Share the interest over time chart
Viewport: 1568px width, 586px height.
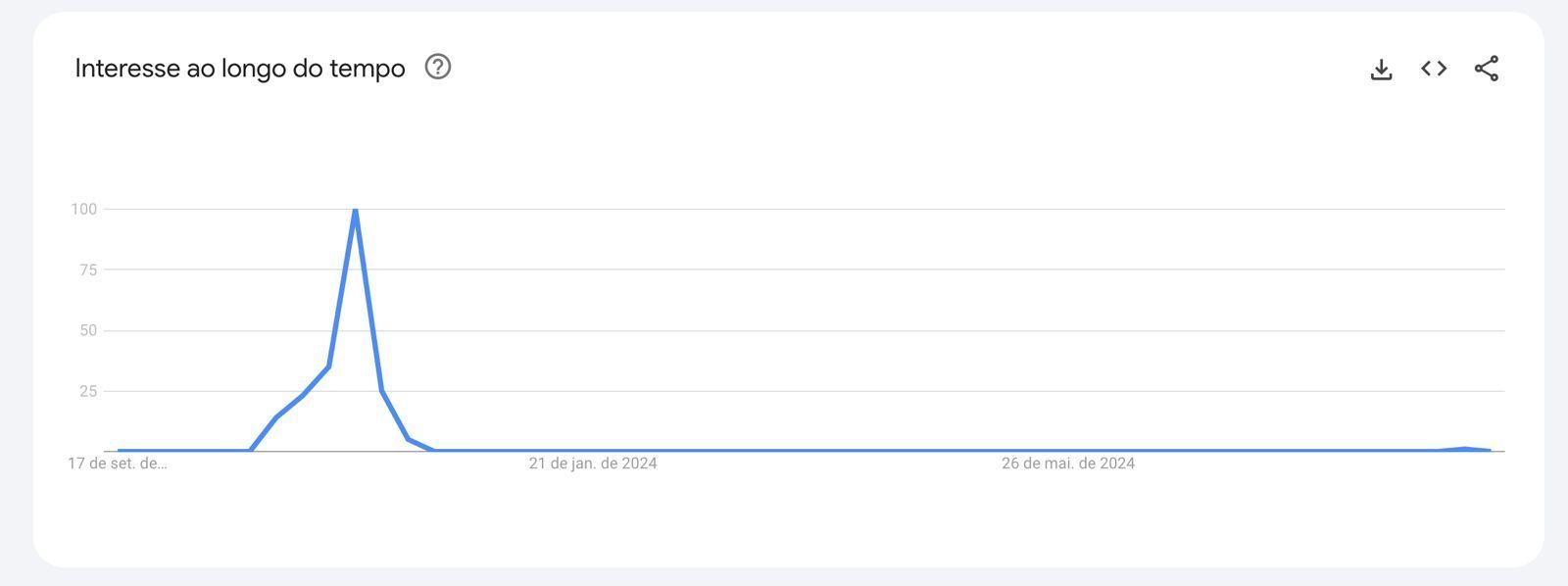point(1487,69)
